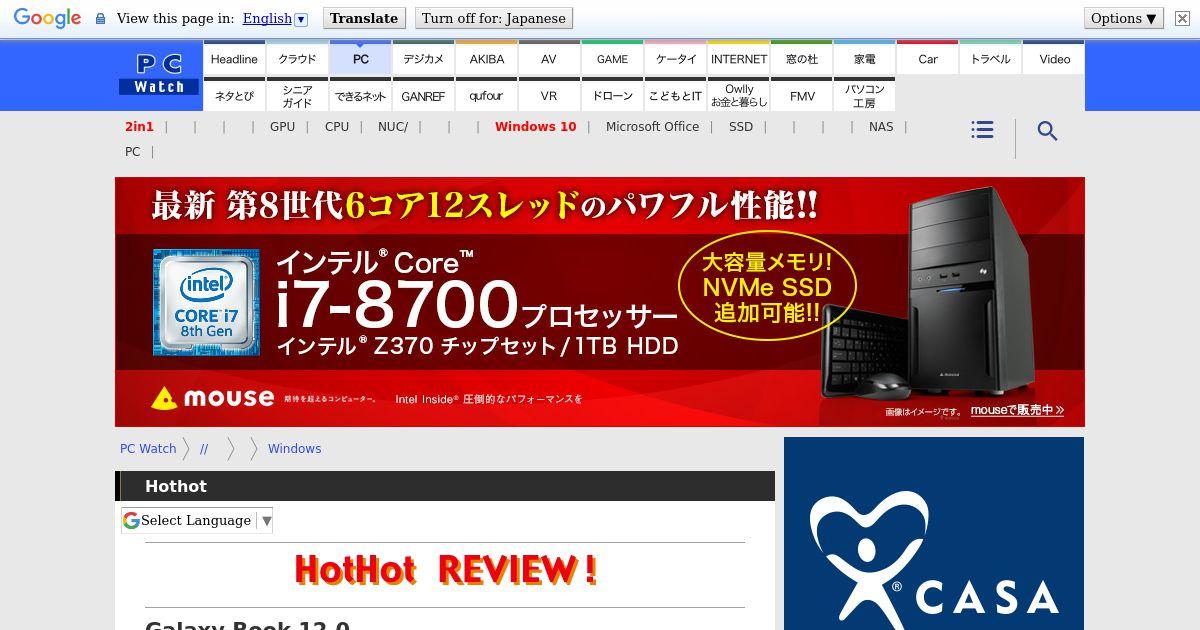Open the GANREF tab
The width and height of the screenshot is (1200, 630).
pos(423,95)
